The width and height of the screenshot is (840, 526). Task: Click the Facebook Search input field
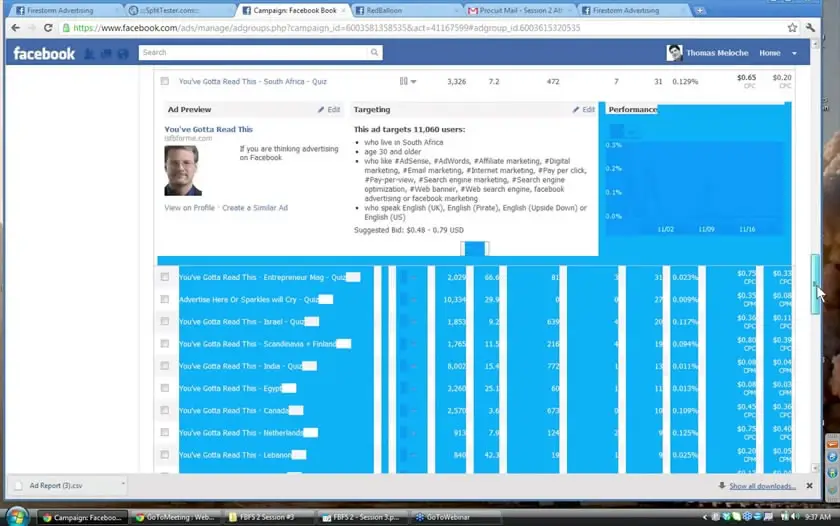click(x=254, y=52)
